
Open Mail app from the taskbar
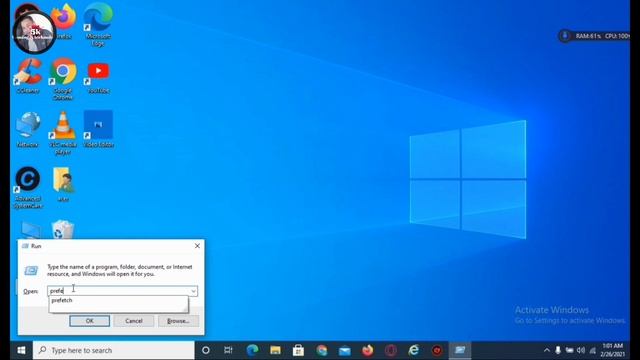[344, 350]
